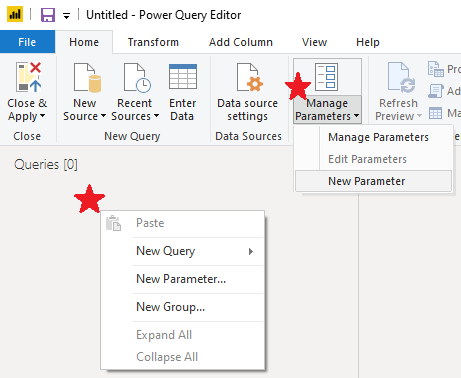Click the Refresh Preview icon
Screen dimensions: 461x378
401,77
